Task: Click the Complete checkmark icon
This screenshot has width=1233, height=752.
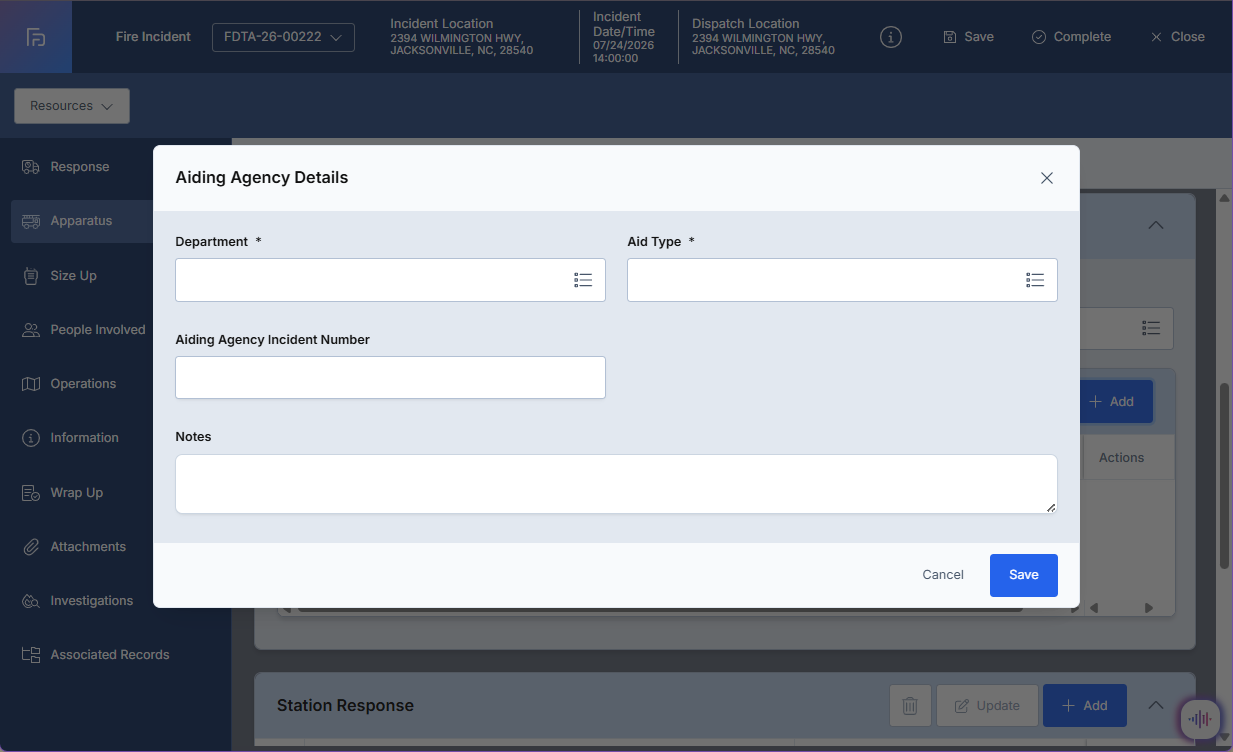Action: click(1039, 37)
